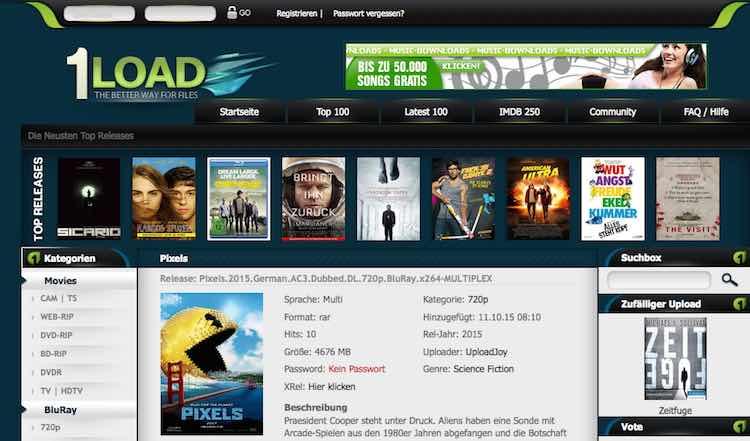Viewport: 750px width, 441px height.
Task: Go to the Community tab
Action: tap(613, 112)
